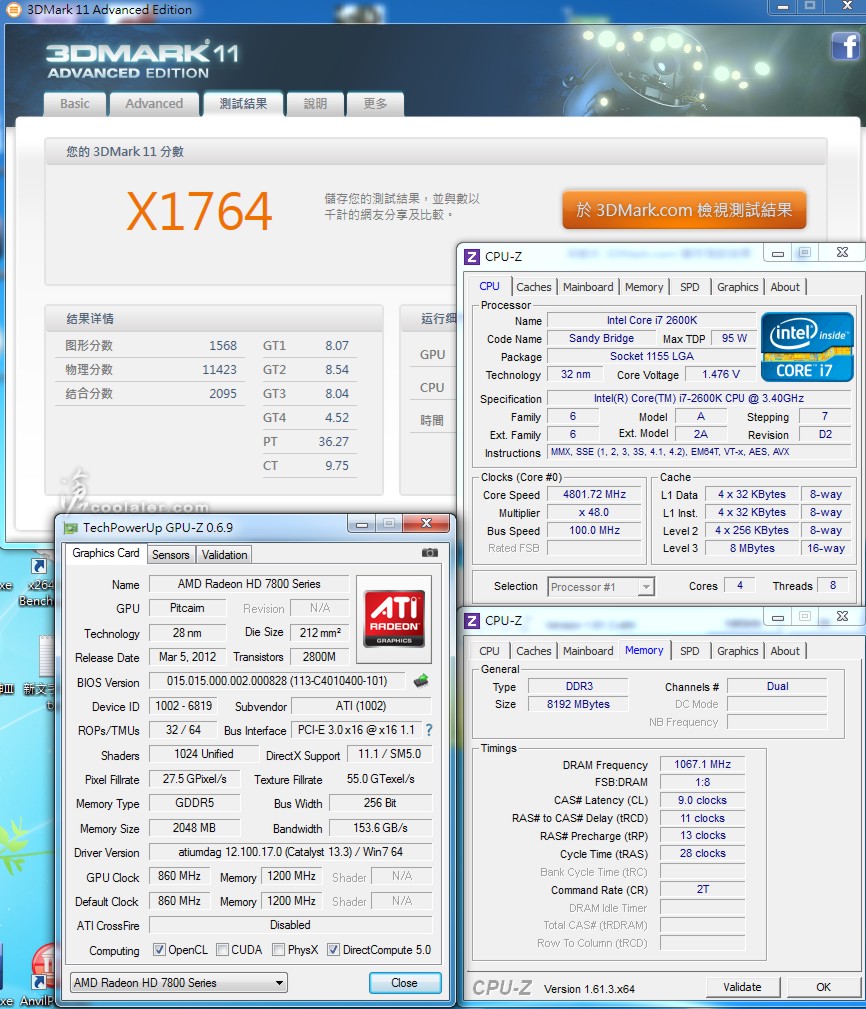866x1009 pixels.
Task: Open Graphics tab in the CPU-Z processor window
Action: pos(737,287)
